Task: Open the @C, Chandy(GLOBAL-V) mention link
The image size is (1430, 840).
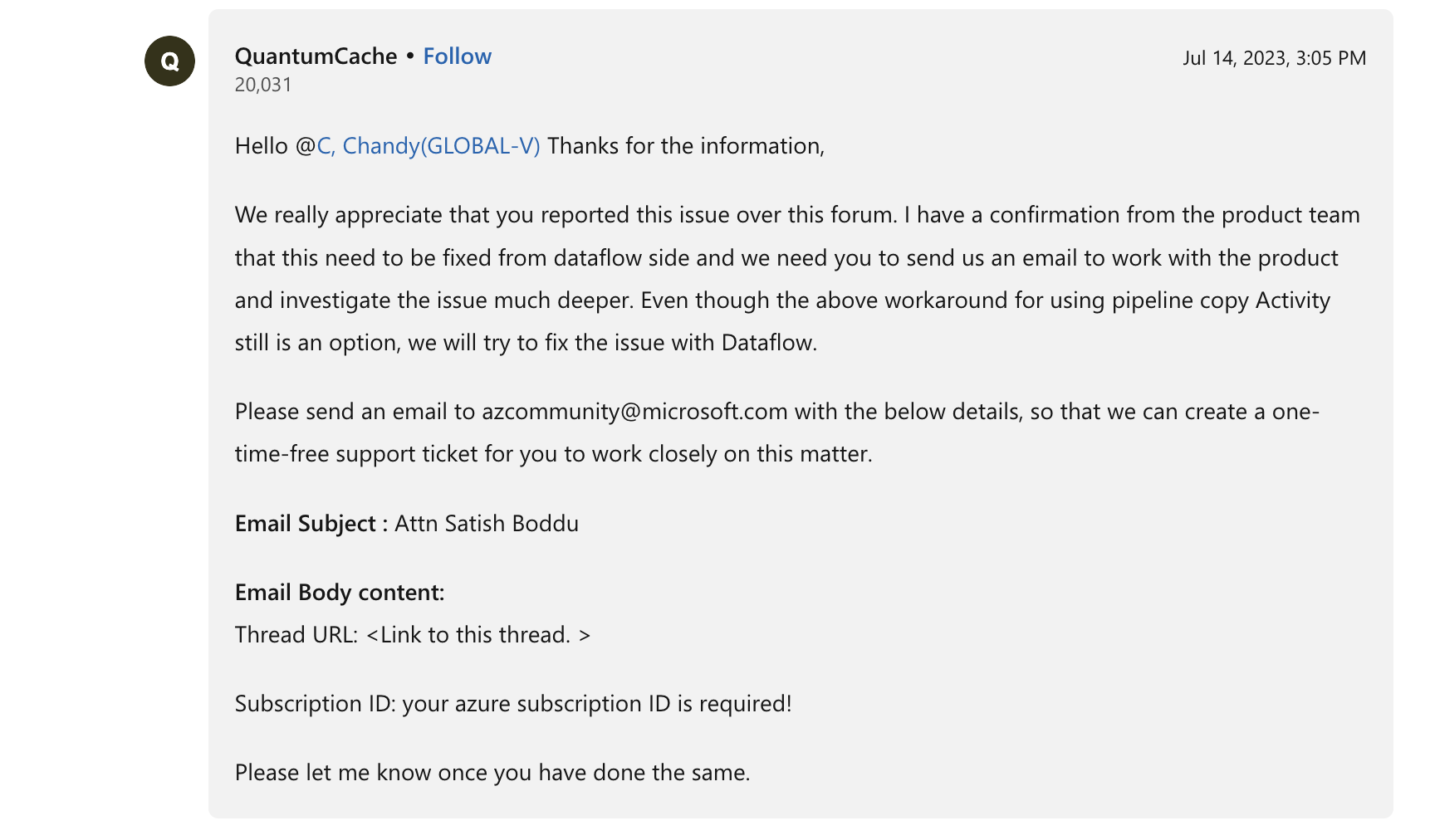Action: pos(429,146)
